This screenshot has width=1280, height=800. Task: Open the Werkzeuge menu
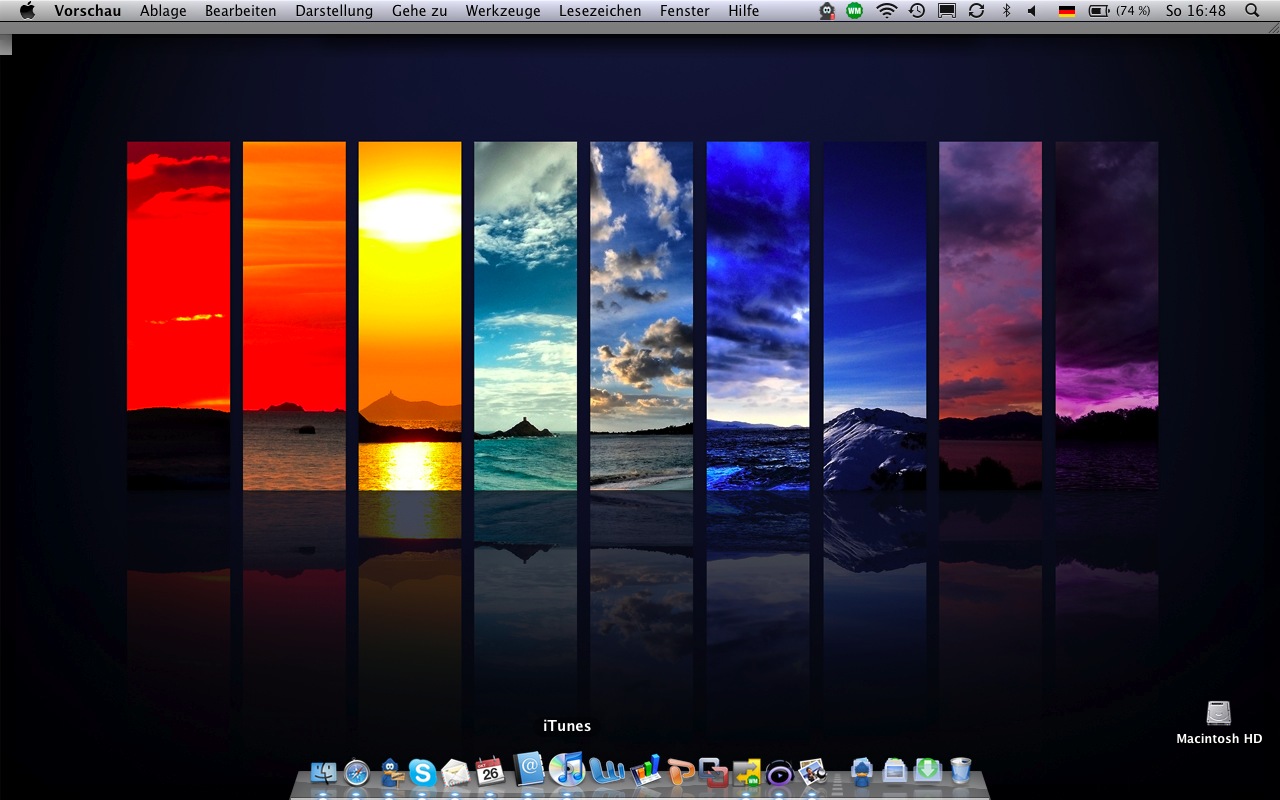[503, 11]
